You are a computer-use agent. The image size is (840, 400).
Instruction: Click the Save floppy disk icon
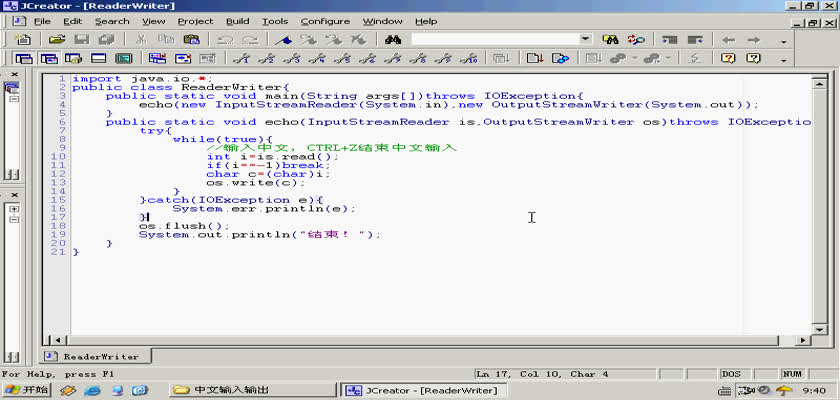(x=81, y=40)
